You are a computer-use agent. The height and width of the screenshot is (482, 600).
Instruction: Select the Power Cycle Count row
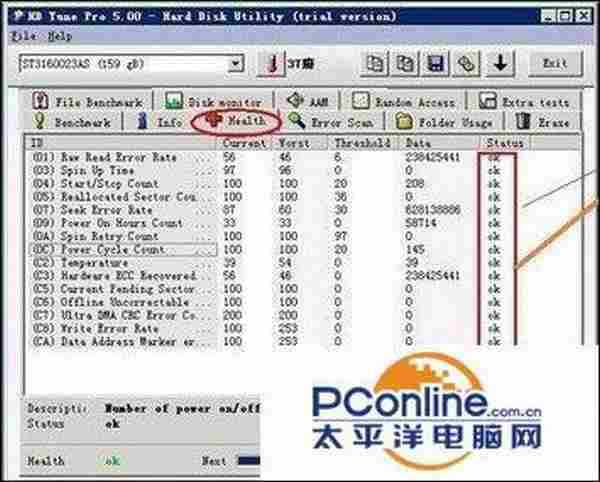[x=120, y=248]
